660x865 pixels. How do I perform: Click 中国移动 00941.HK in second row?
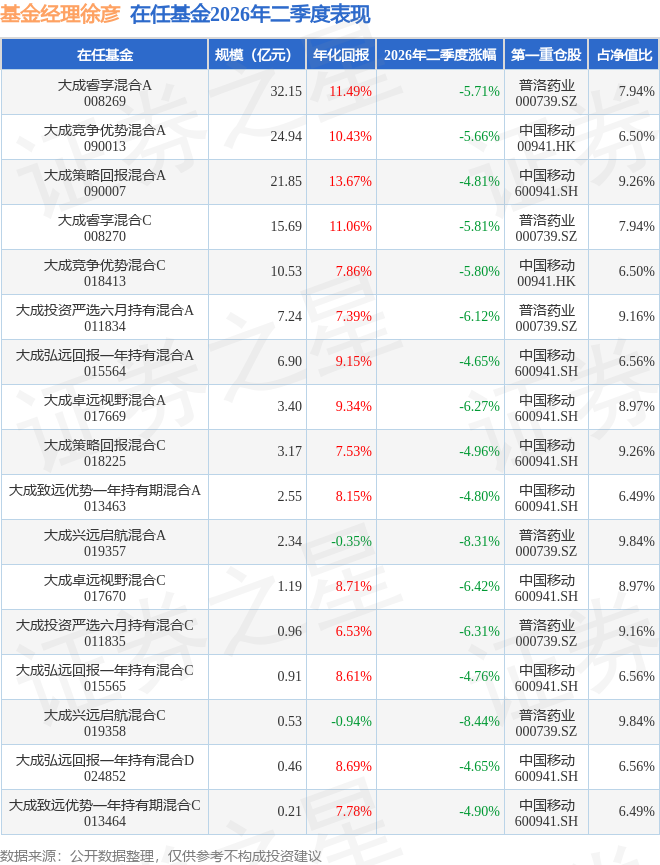click(x=546, y=138)
